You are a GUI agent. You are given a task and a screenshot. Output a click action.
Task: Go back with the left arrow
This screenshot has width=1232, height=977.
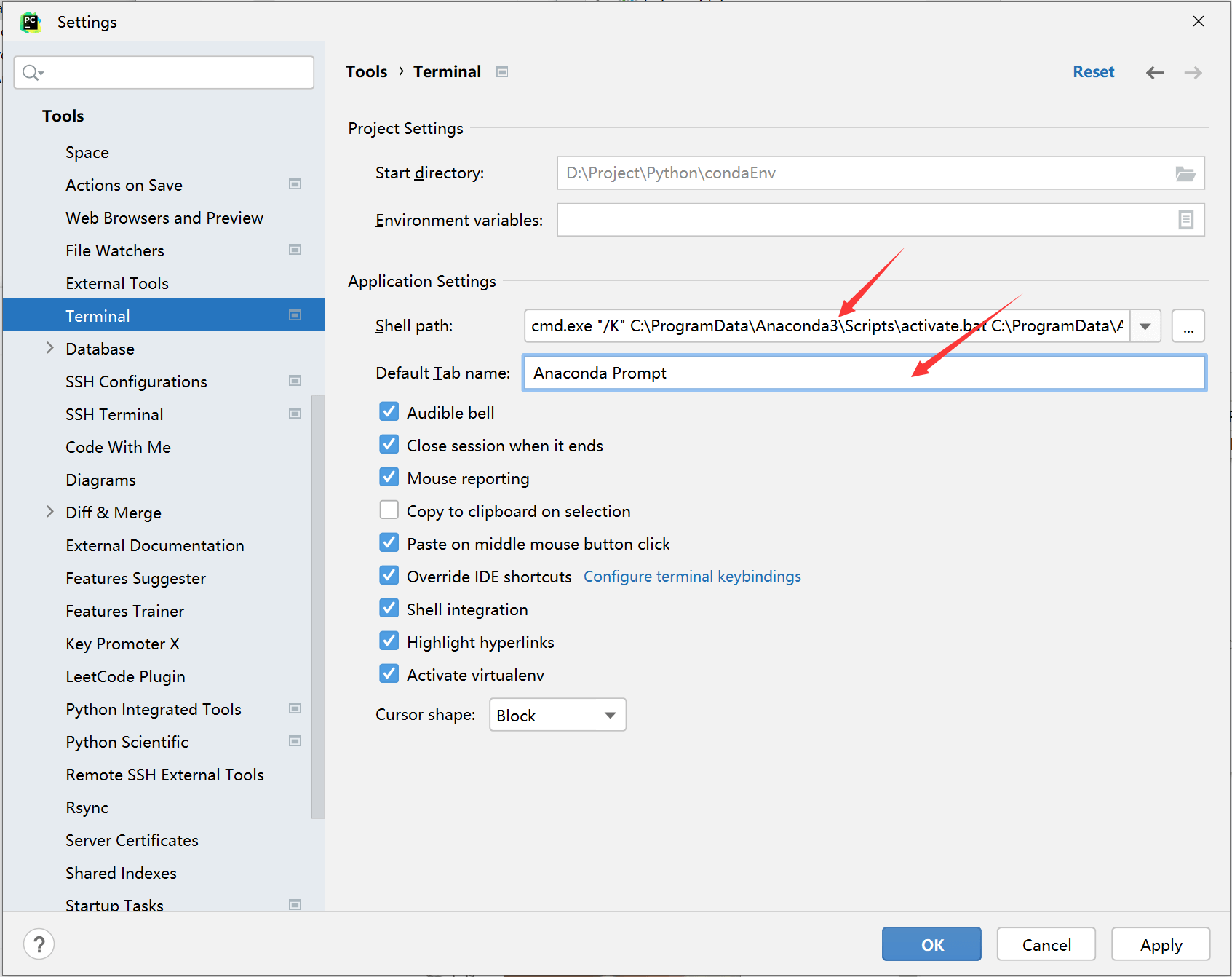pyautogui.click(x=1155, y=72)
